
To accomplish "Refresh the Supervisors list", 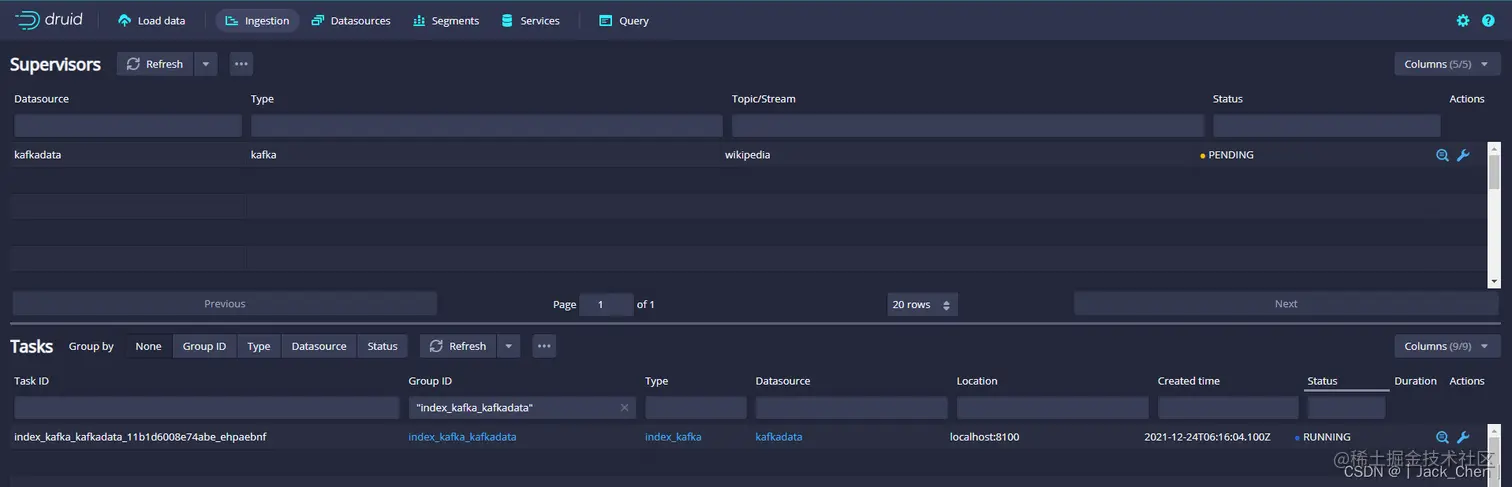I will point(154,64).
